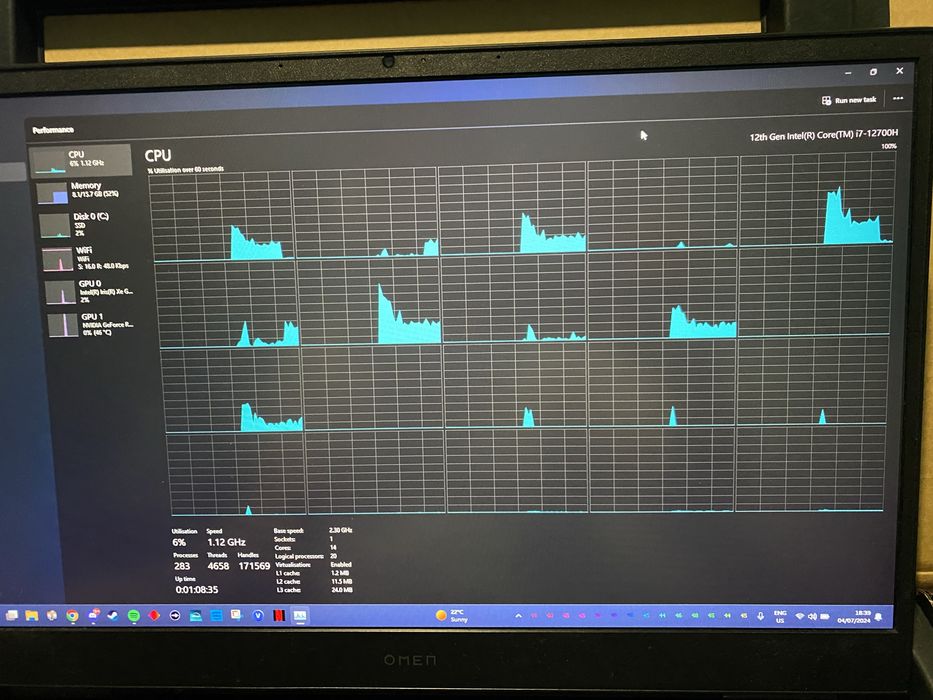Click the Processes count 283
Screen dimensions: 933x700
click(182, 566)
